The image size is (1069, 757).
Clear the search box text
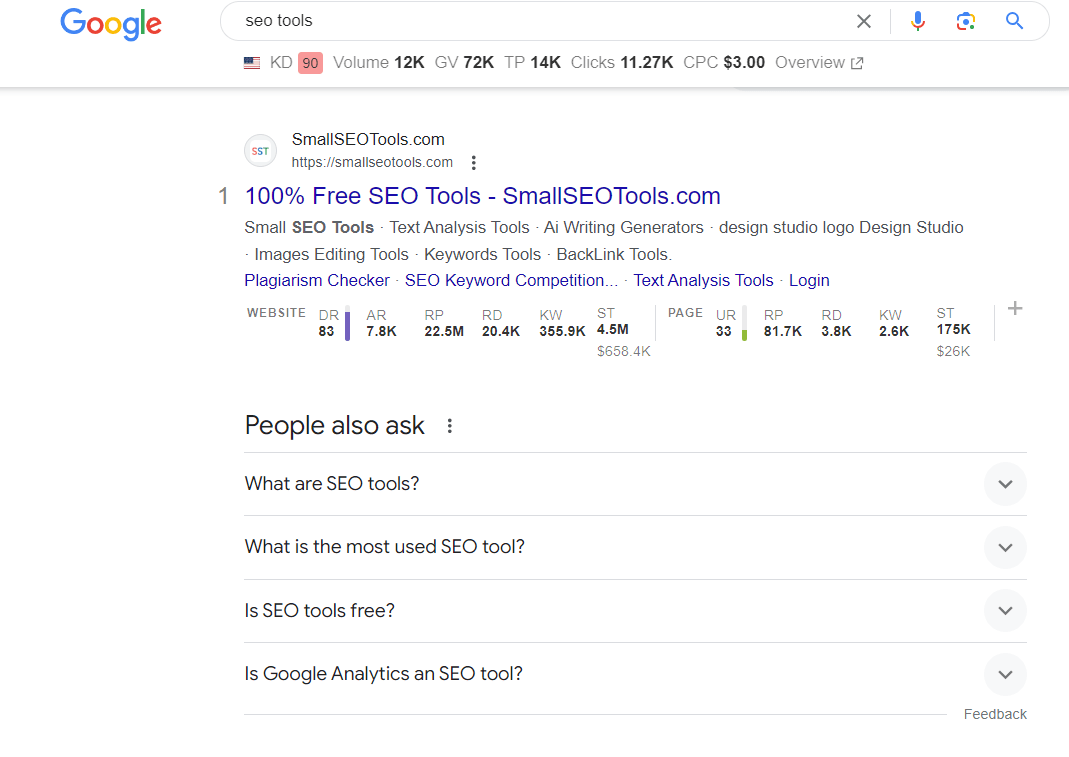pyautogui.click(x=864, y=21)
